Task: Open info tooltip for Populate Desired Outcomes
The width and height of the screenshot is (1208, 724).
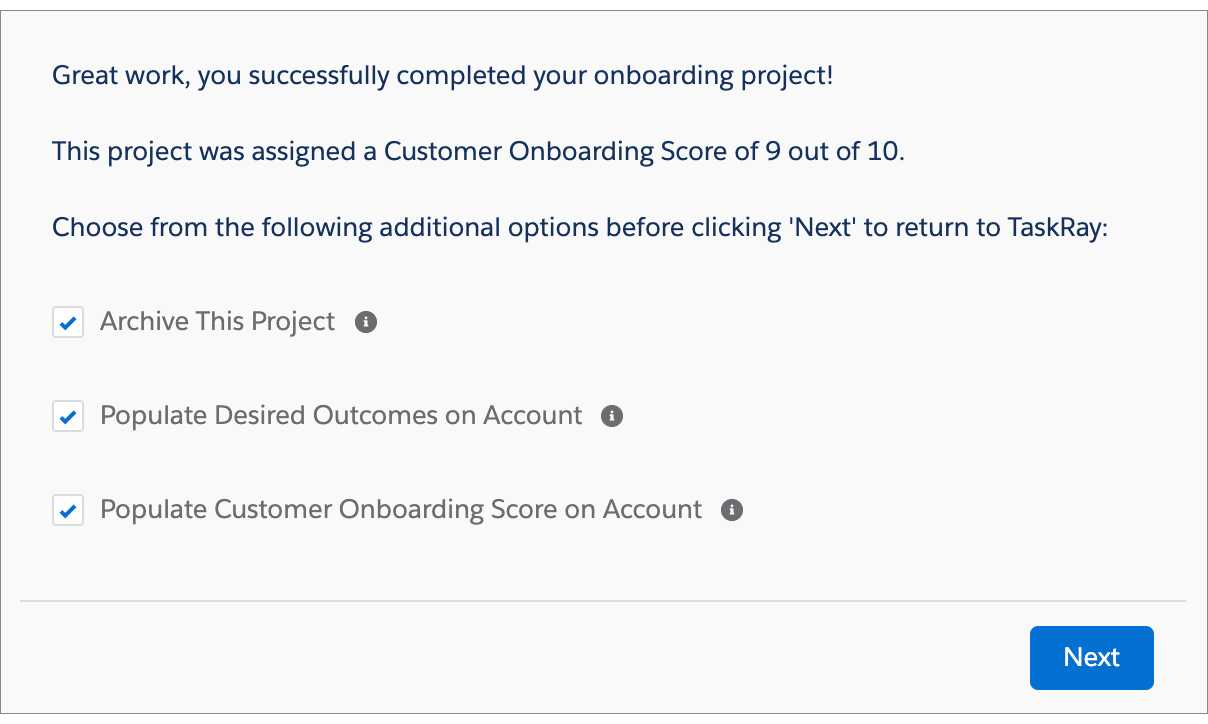Action: (612, 416)
